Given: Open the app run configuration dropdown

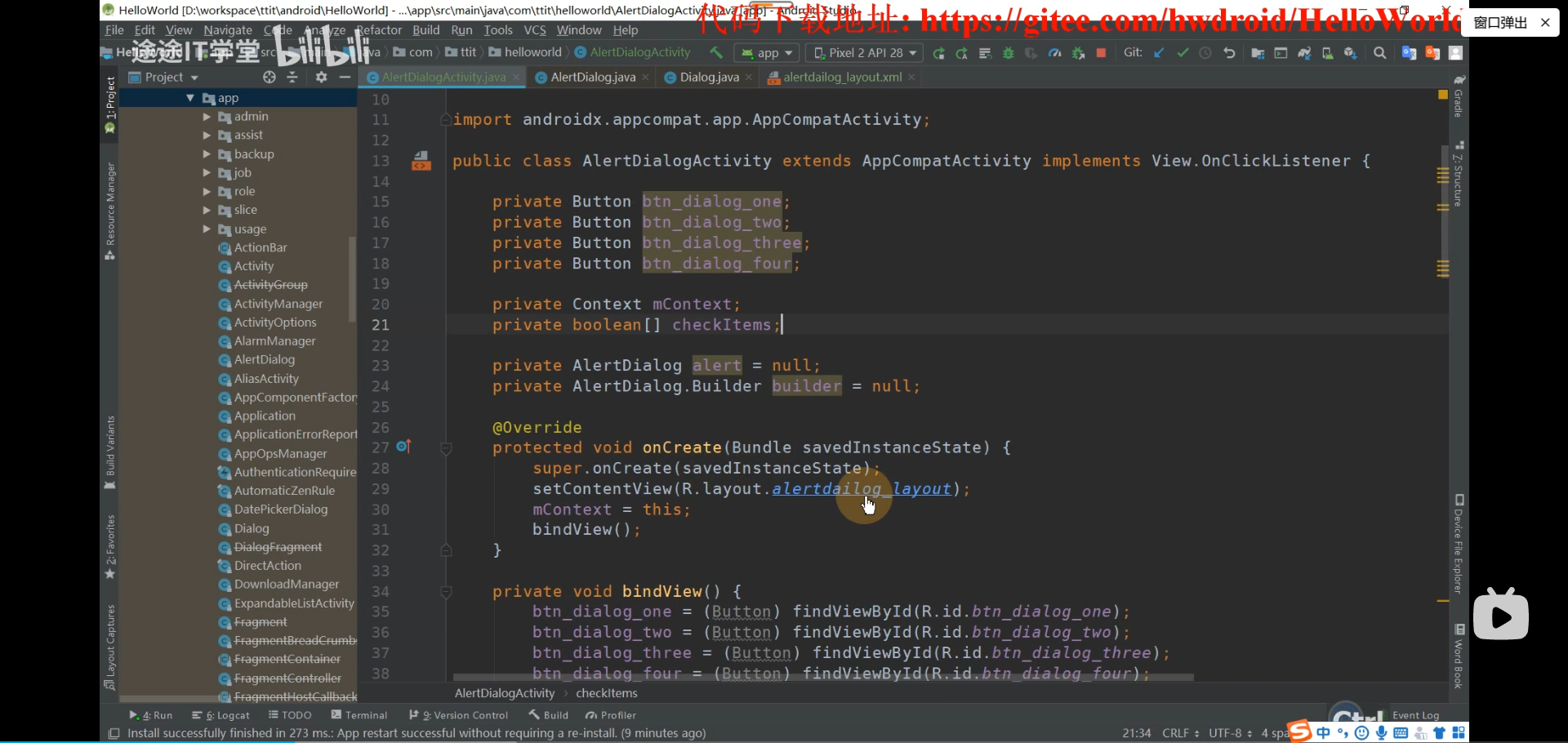Looking at the screenshot, I should click(x=766, y=53).
